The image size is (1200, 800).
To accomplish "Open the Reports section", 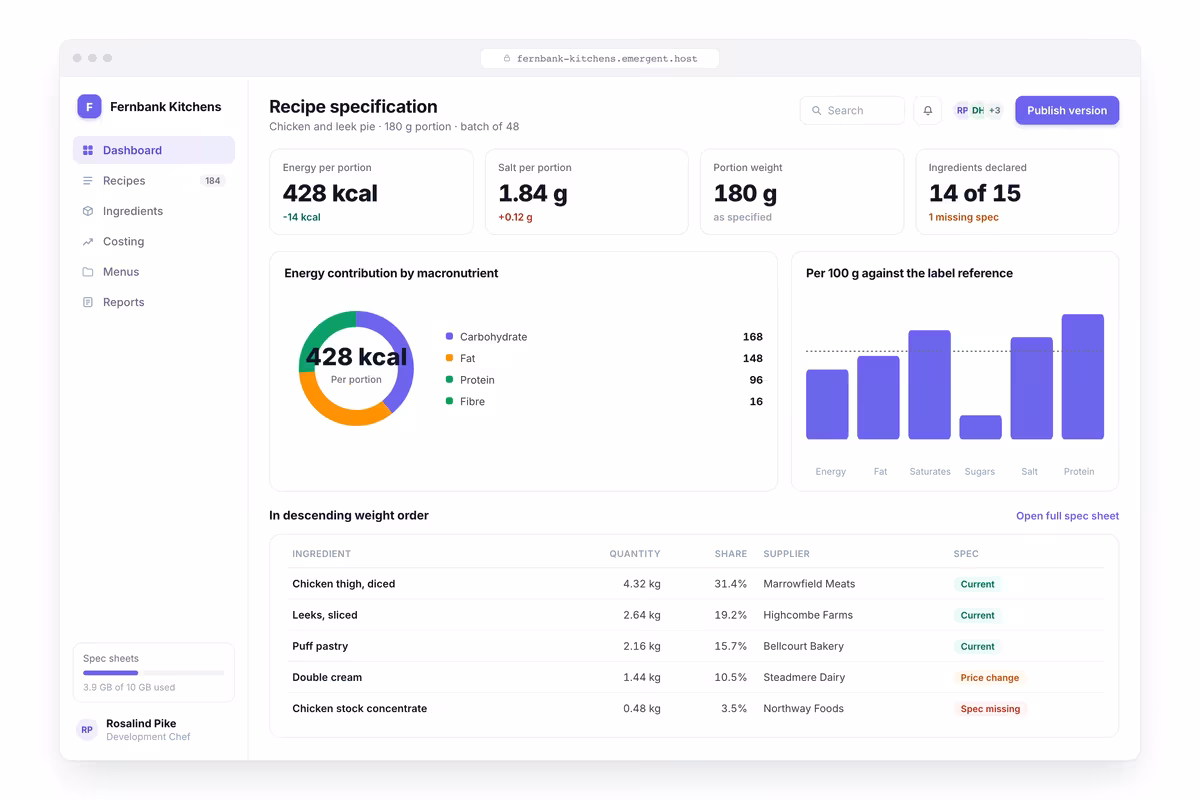I will click(154, 302).
